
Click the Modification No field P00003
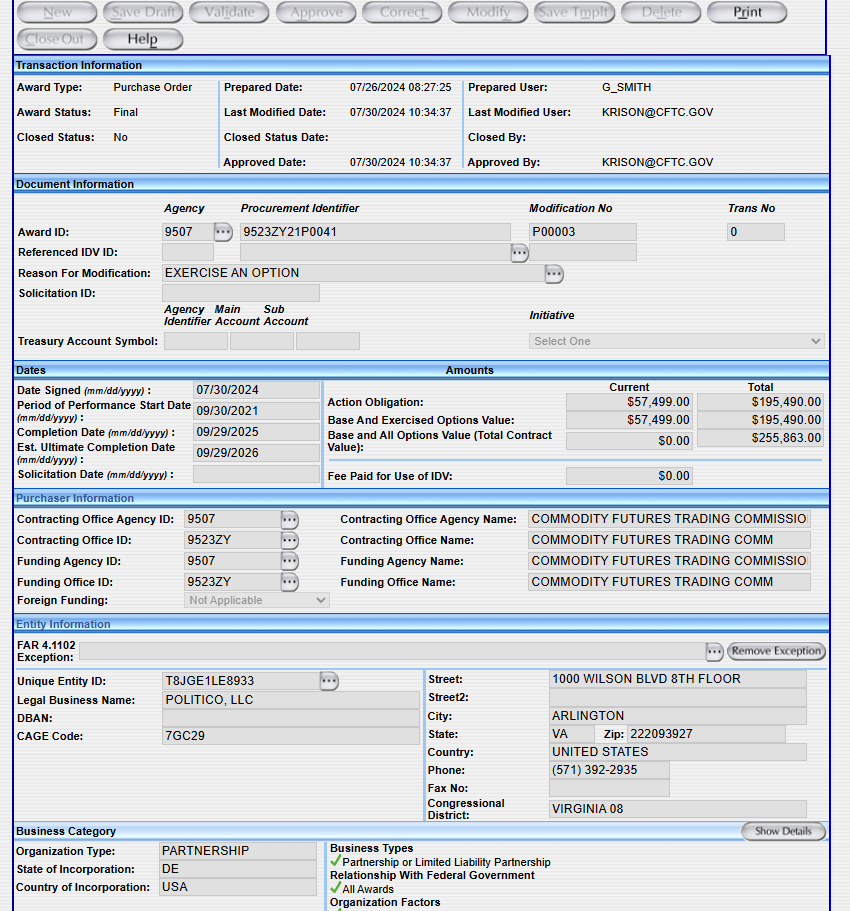tap(583, 232)
